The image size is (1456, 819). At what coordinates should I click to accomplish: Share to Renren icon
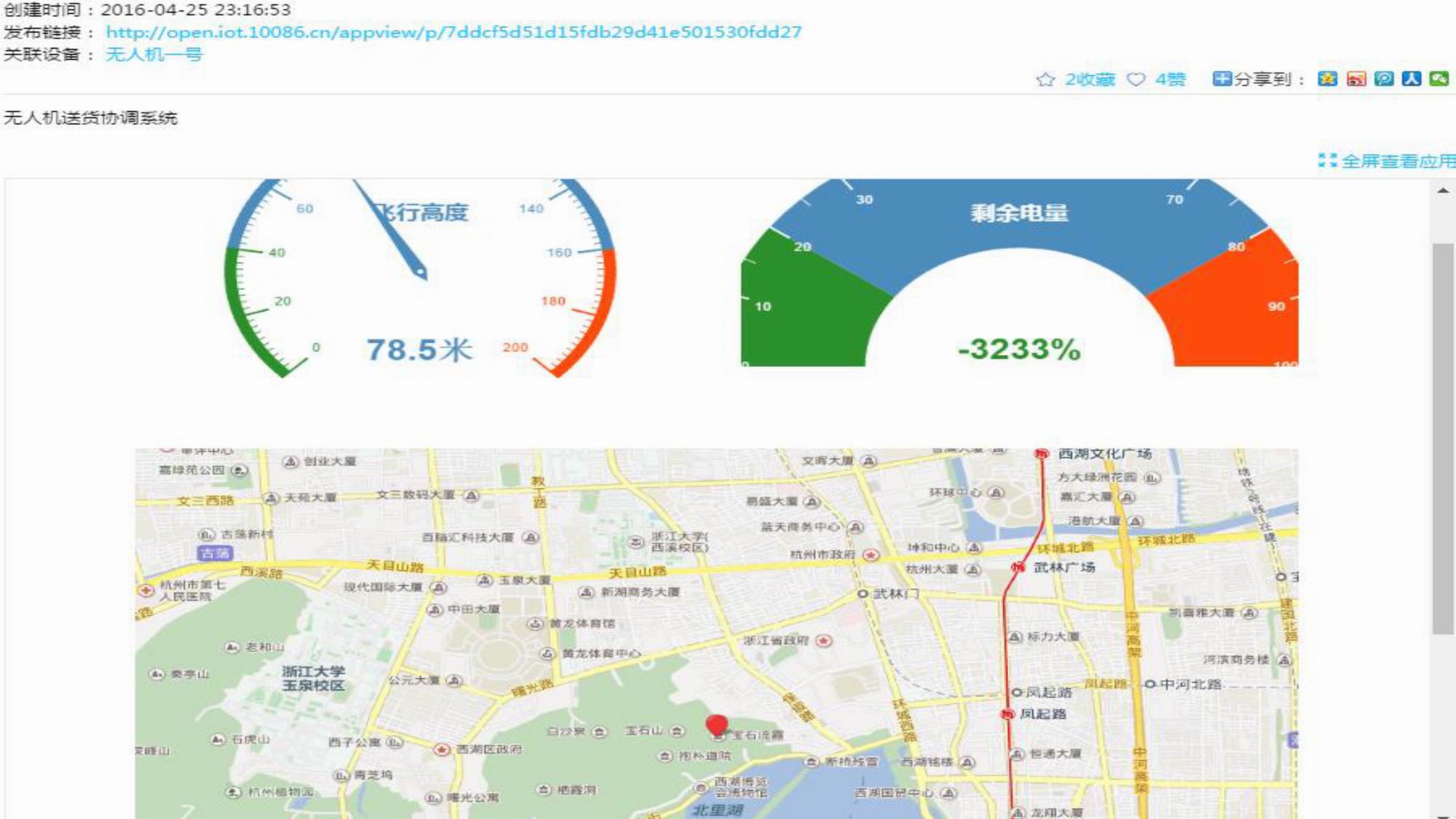pos(1411,79)
